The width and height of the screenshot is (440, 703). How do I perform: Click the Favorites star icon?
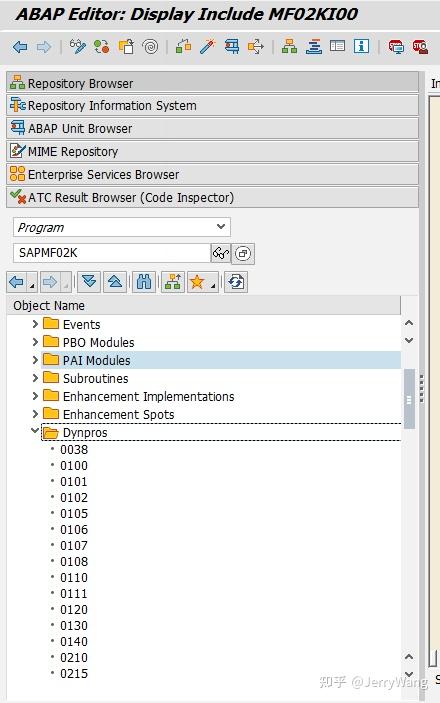point(197,282)
